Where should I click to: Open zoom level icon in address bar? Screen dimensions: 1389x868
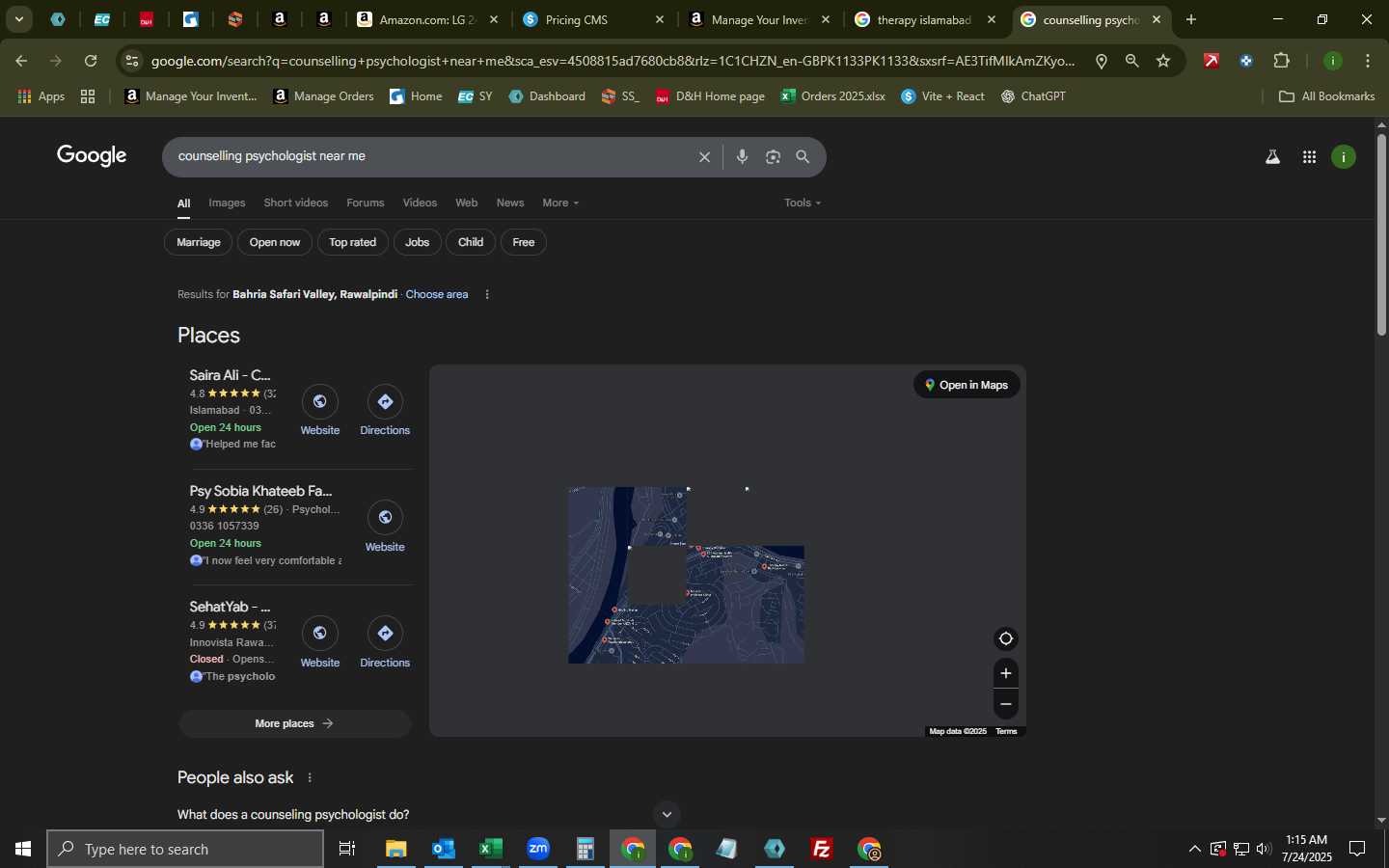[1131, 61]
